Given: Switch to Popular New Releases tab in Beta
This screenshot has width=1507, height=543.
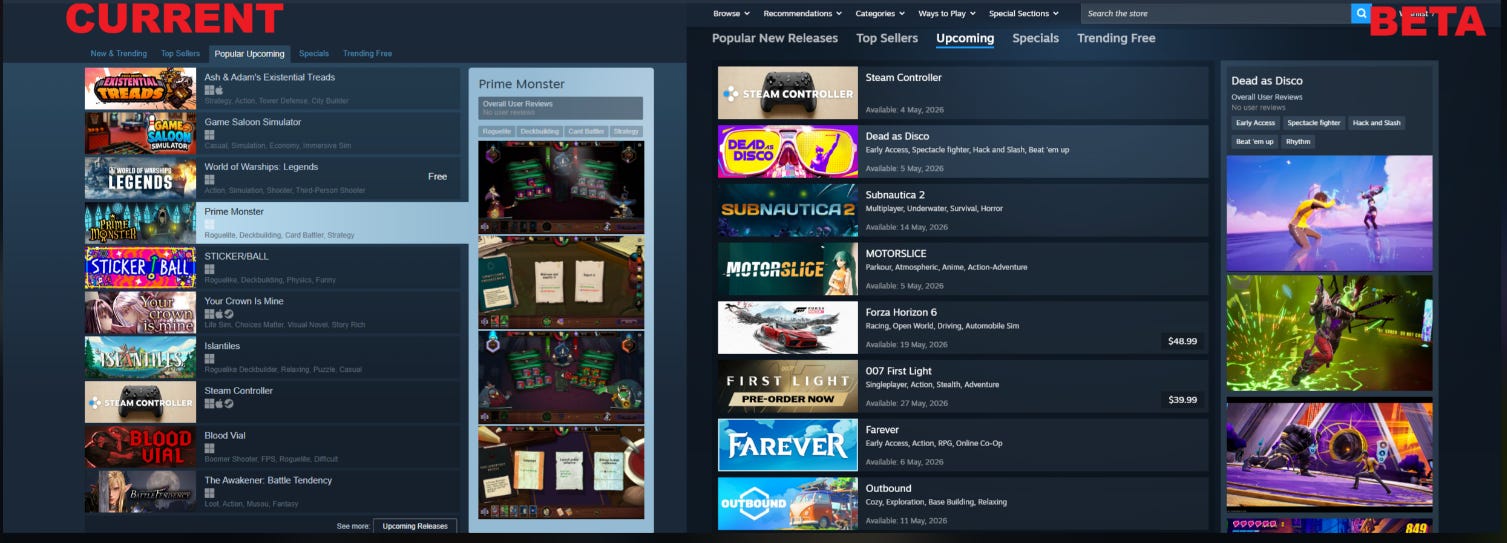Looking at the screenshot, I should (775, 38).
